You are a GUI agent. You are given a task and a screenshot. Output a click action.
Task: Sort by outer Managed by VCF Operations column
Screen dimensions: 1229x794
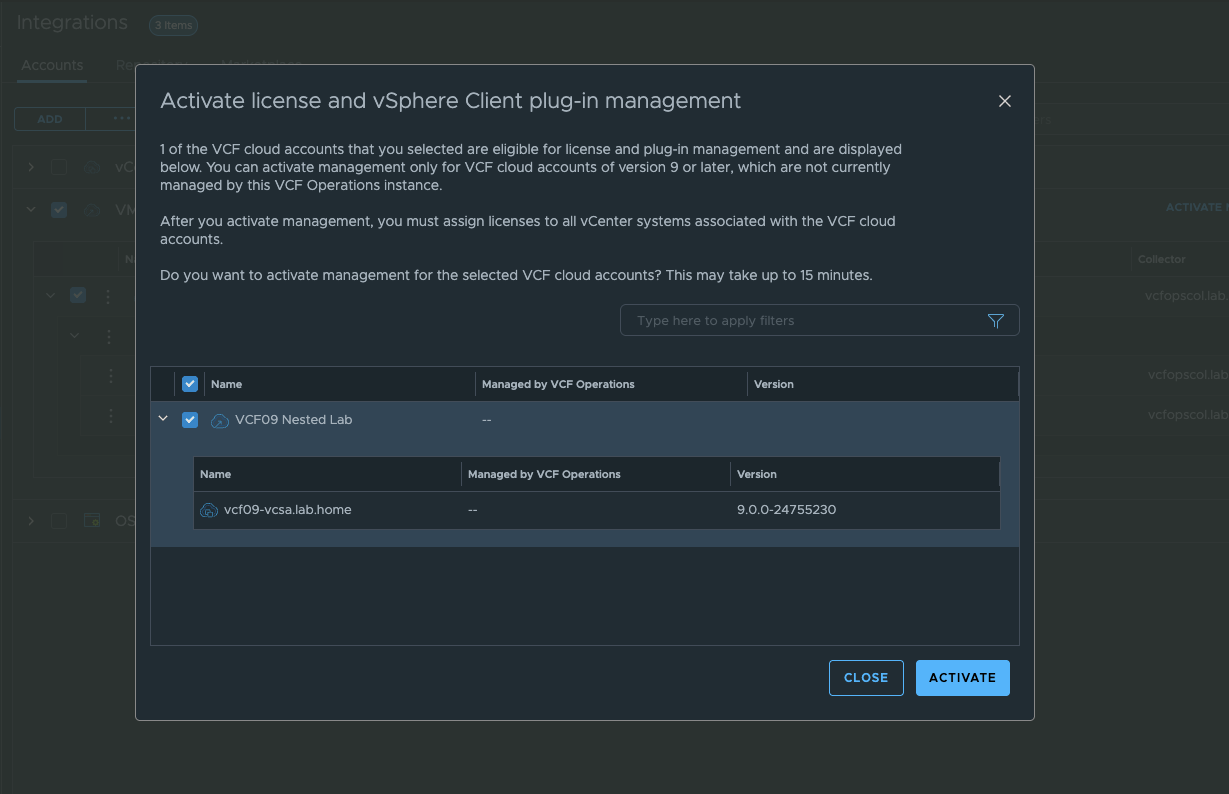pyautogui.click(x=558, y=384)
